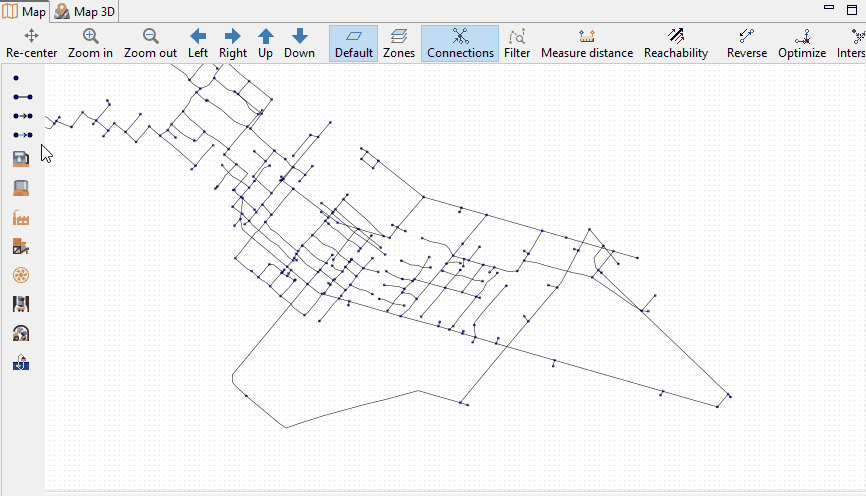Viewport: 866px width, 496px height.
Task: Select the two-node link tool
Action: point(23,97)
